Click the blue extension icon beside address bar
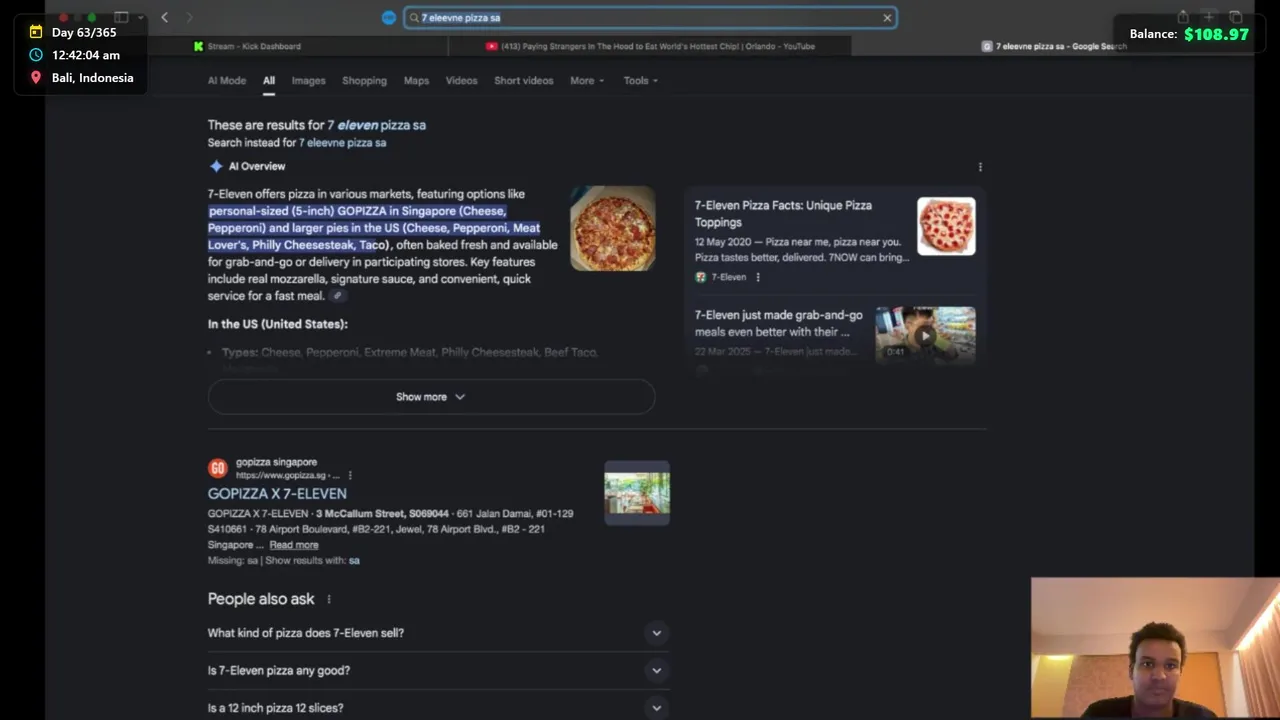The height and width of the screenshot is (720, 1280). 389,17
